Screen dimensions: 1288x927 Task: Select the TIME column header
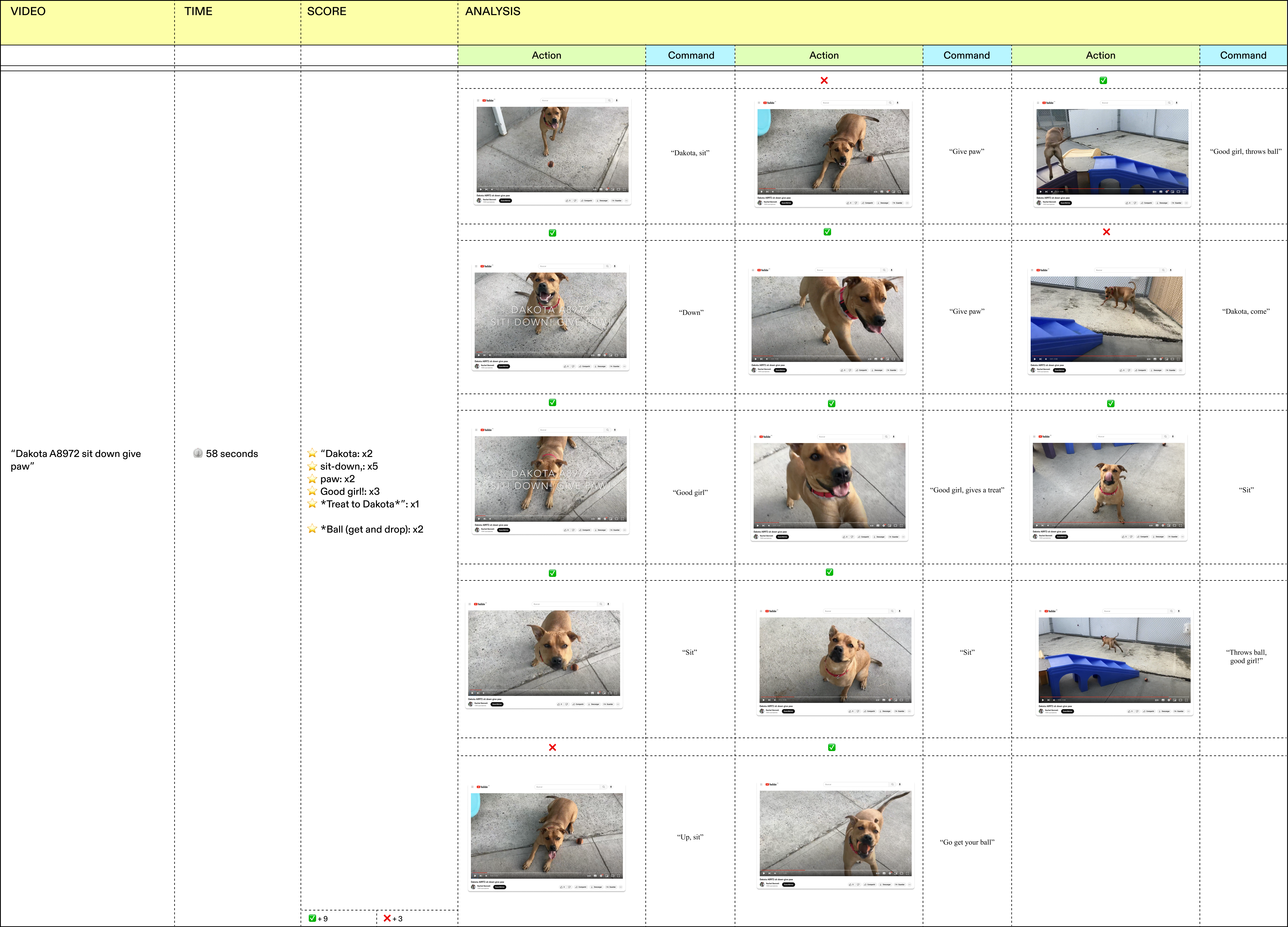198,11
